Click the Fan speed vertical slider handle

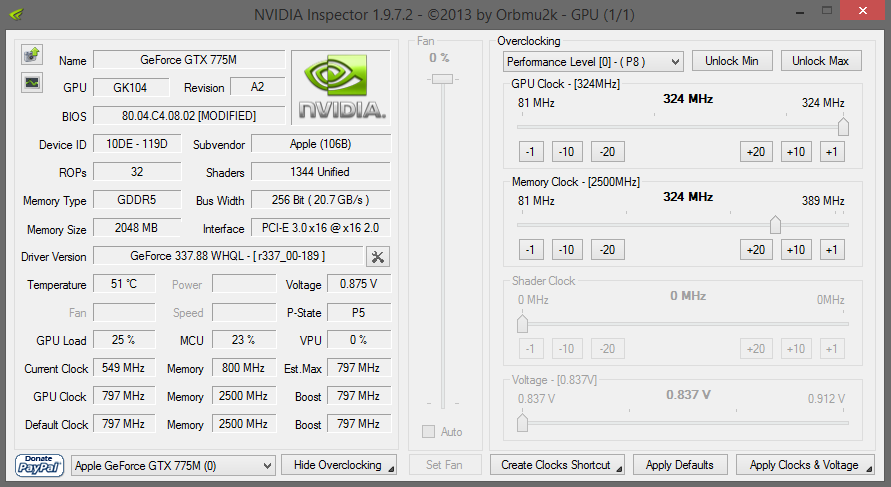coord(442,79)
